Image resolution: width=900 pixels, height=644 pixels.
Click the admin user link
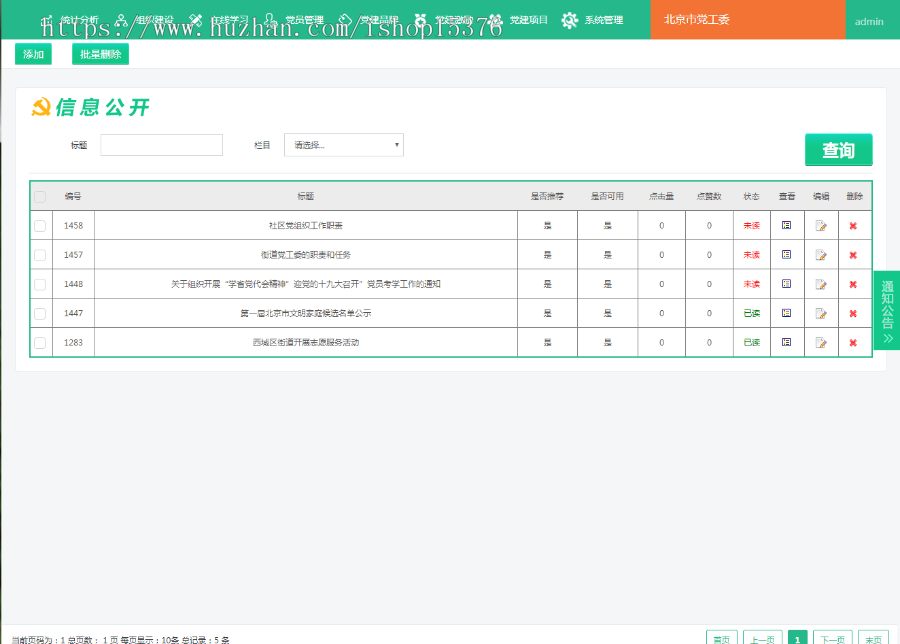click(869, 22)
